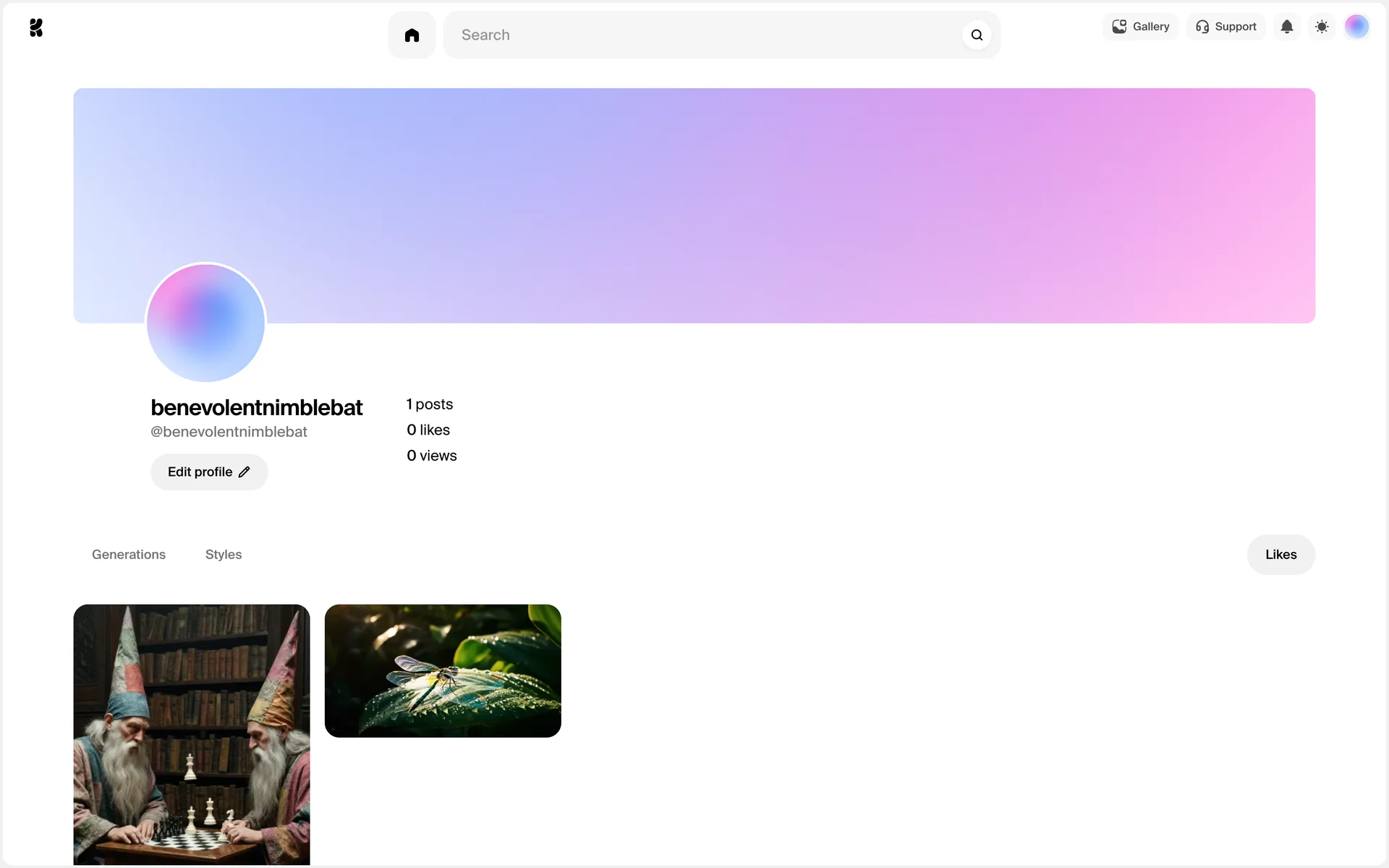
Task: Open the Gallery button
Action: coord(1140,27)
